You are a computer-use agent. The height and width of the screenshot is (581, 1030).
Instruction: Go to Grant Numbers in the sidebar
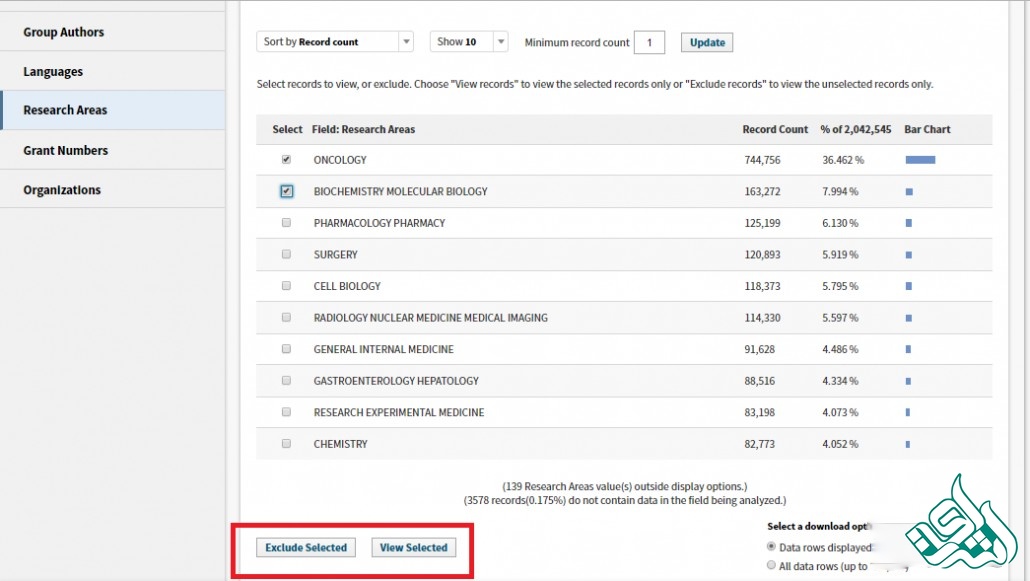[66, 150]
